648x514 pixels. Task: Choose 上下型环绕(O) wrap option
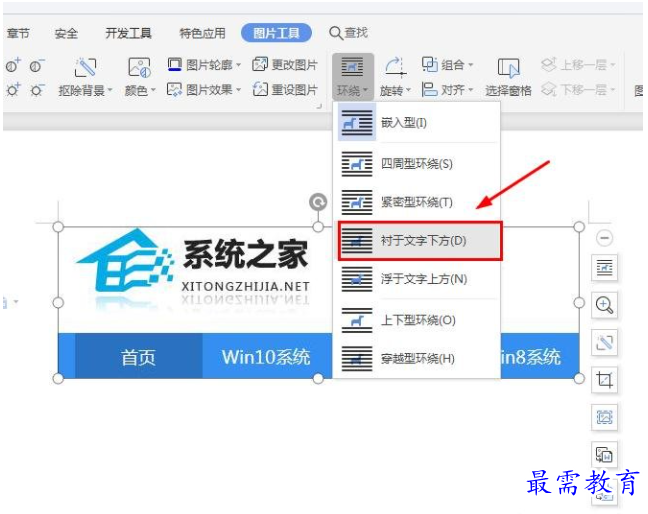coord(417,320)
